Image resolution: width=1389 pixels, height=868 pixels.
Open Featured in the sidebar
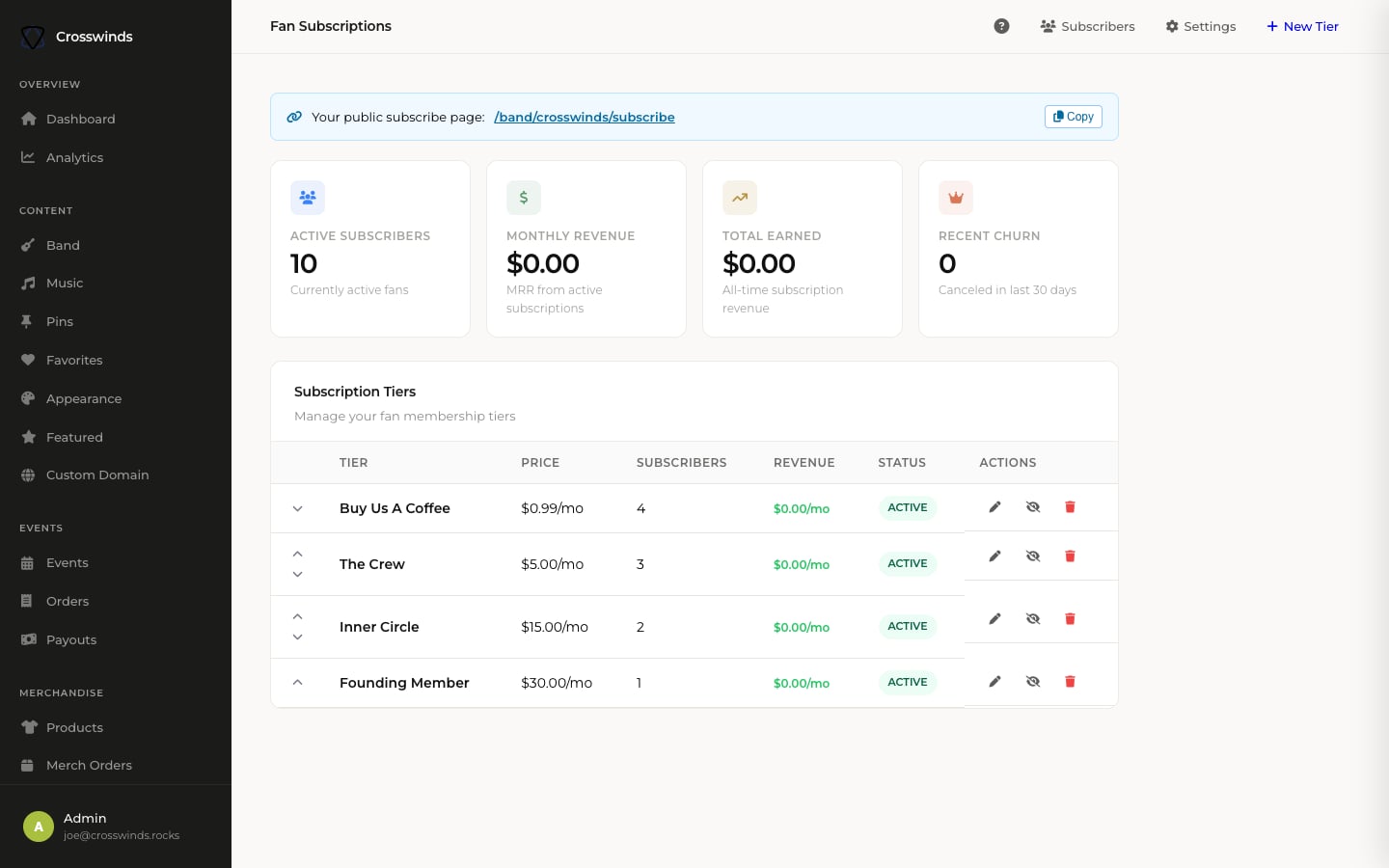tap(116, 437)
